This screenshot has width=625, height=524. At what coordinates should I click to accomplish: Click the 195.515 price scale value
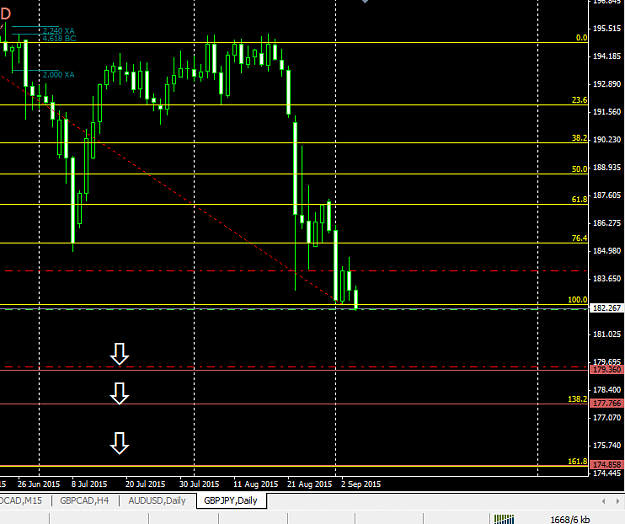[607, 28]
